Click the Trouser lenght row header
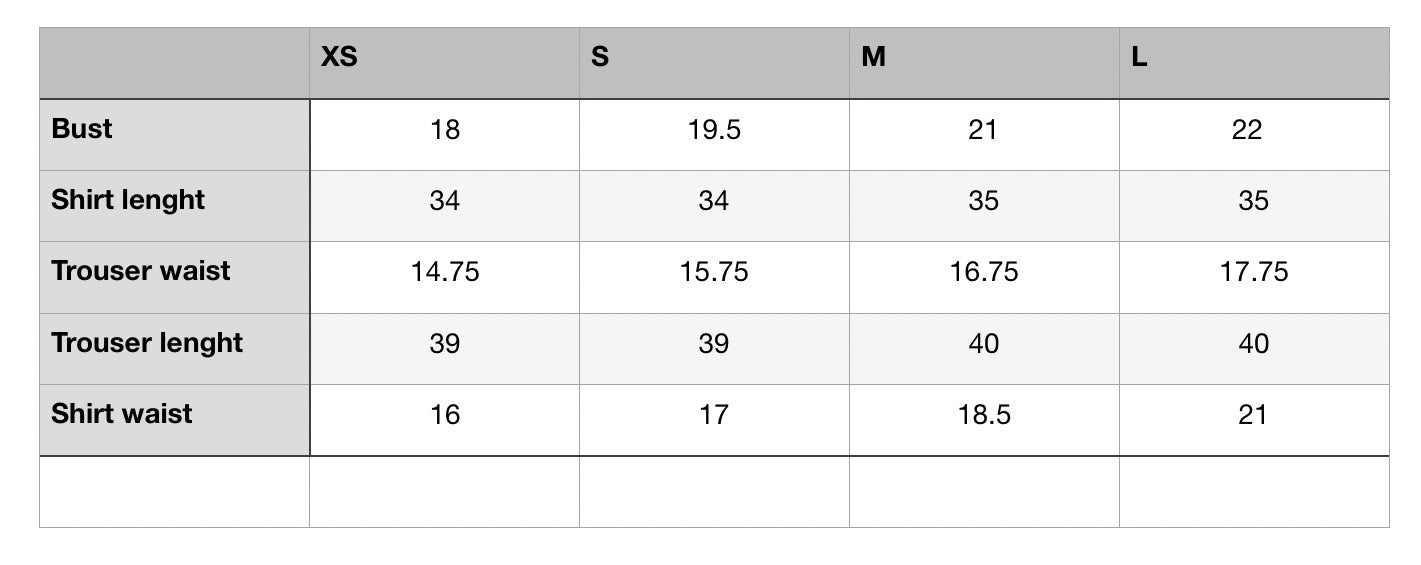This screenshot has width=1421, height=565. pyautogui.click(x=174, y=348)
